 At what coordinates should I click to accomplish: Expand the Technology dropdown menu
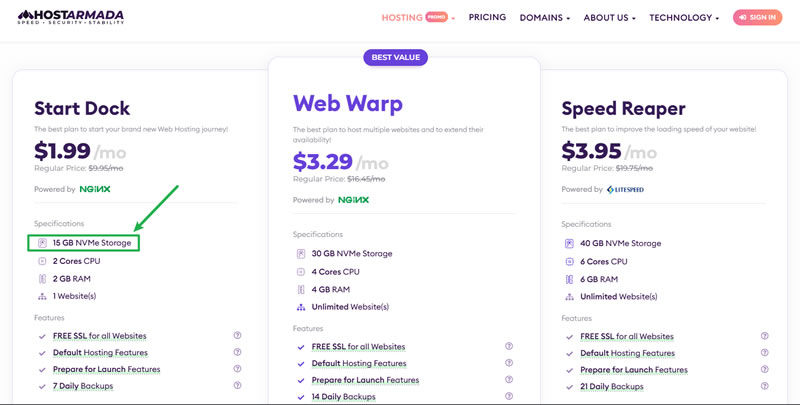[684, 17]
